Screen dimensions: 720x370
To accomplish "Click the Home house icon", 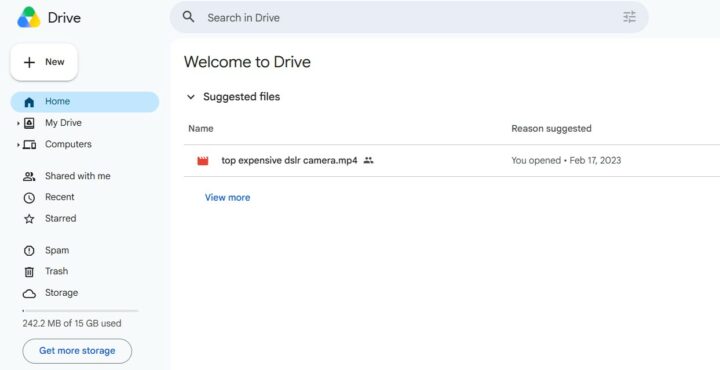I will (29, 102).
